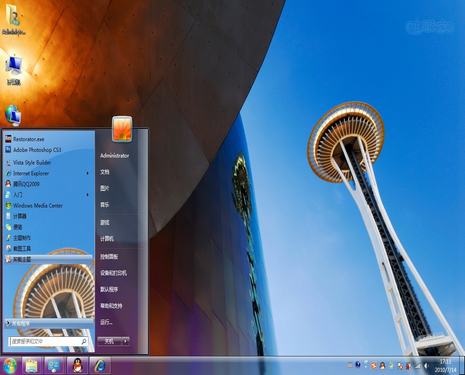Open QQ penguin from the taskbar
Viewport: 465px width, 375px height.
pos(77,366)
